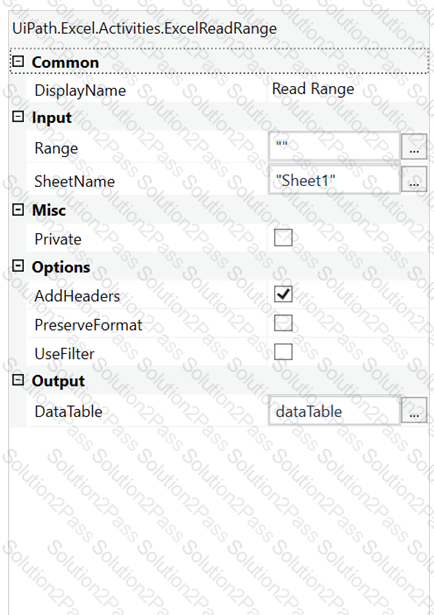
Task: Select the AddHeaders property label
Action: 77,296
